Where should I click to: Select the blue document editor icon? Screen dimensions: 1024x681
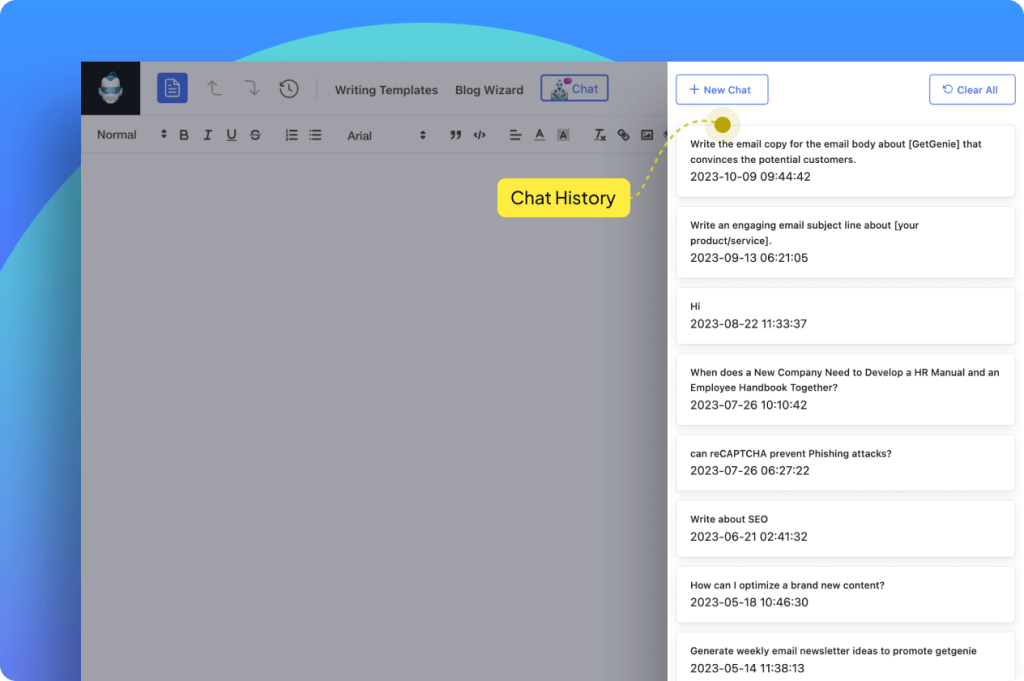[x=172, y=88]
